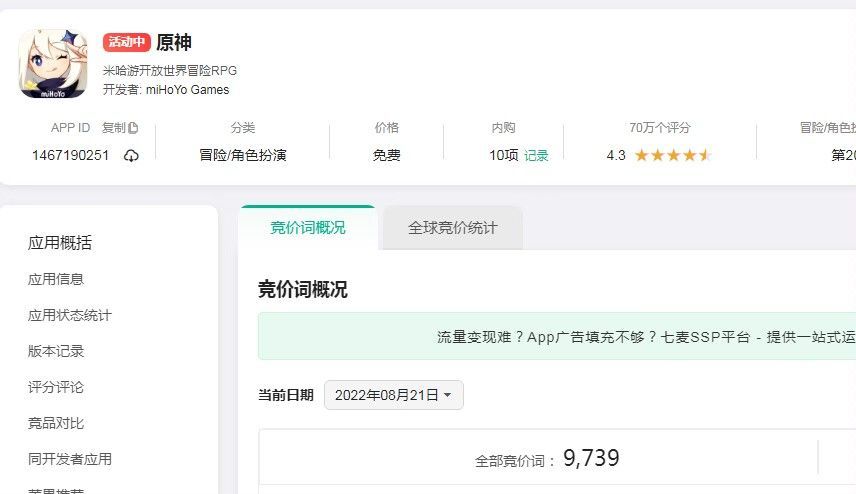Open 版本记录 in the sidebar
Image resolution: width=856 pixels, height=494 pixels.
coord(56,351)
